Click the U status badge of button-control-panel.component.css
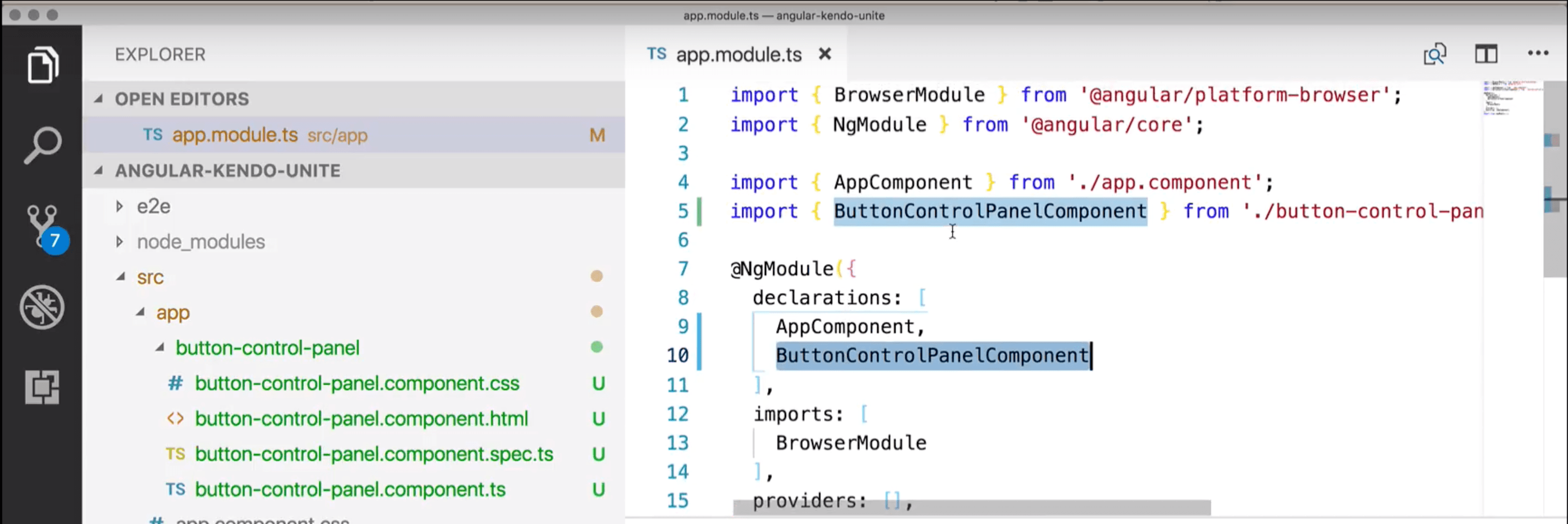Image resolution: width=1568 pixels, height=524 pixels. [598, 383]
